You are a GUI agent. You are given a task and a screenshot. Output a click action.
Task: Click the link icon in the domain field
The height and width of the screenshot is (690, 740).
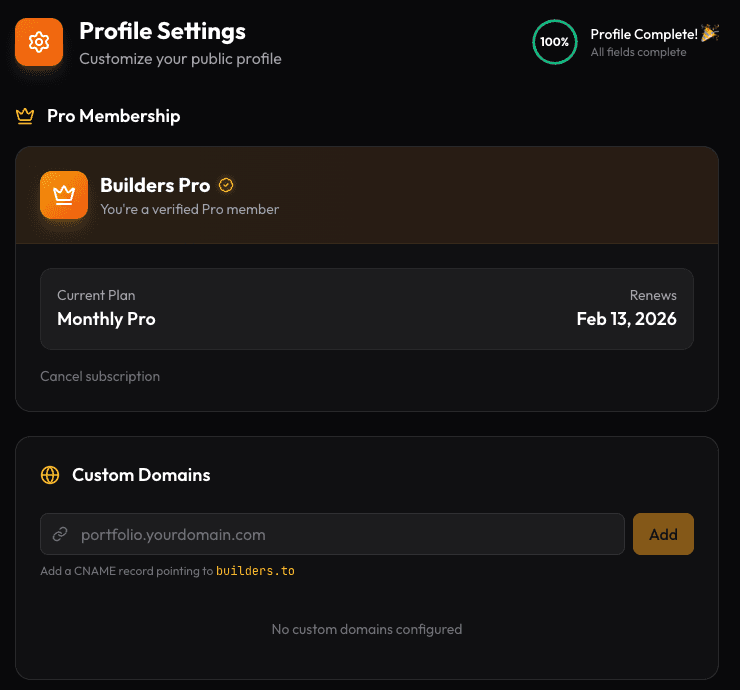(x=60, y=534)
